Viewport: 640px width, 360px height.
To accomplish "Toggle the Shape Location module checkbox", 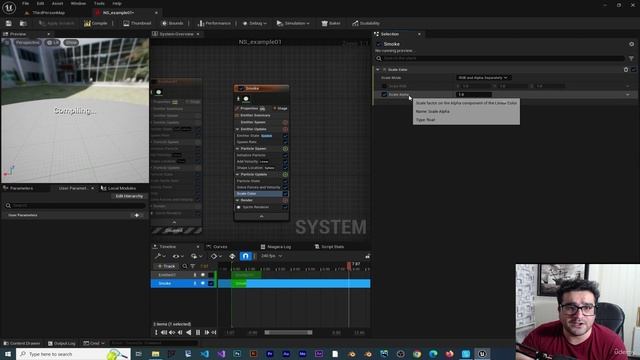I will pos(285,168).
